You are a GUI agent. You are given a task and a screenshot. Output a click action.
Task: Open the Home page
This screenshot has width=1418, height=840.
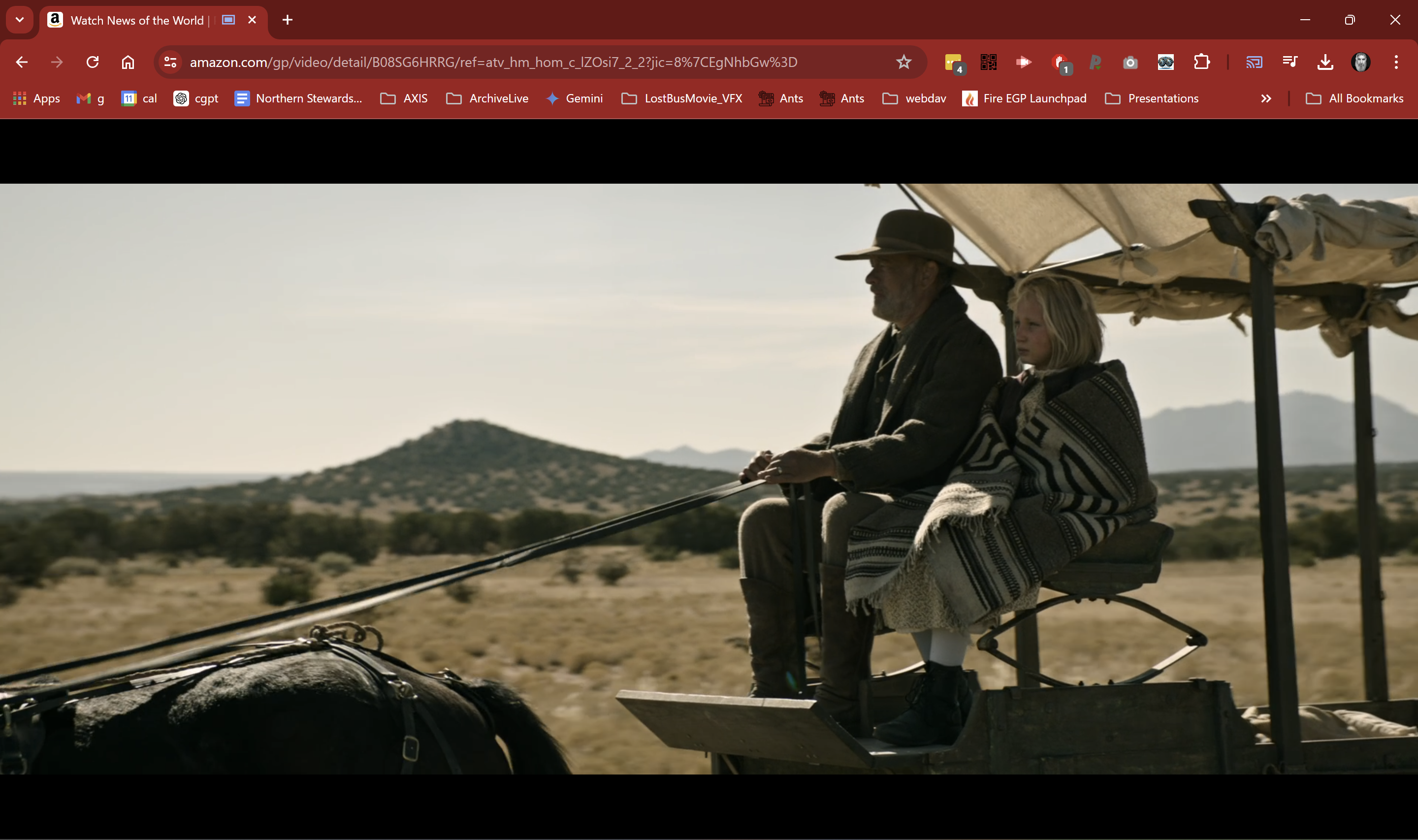point(128,62)
